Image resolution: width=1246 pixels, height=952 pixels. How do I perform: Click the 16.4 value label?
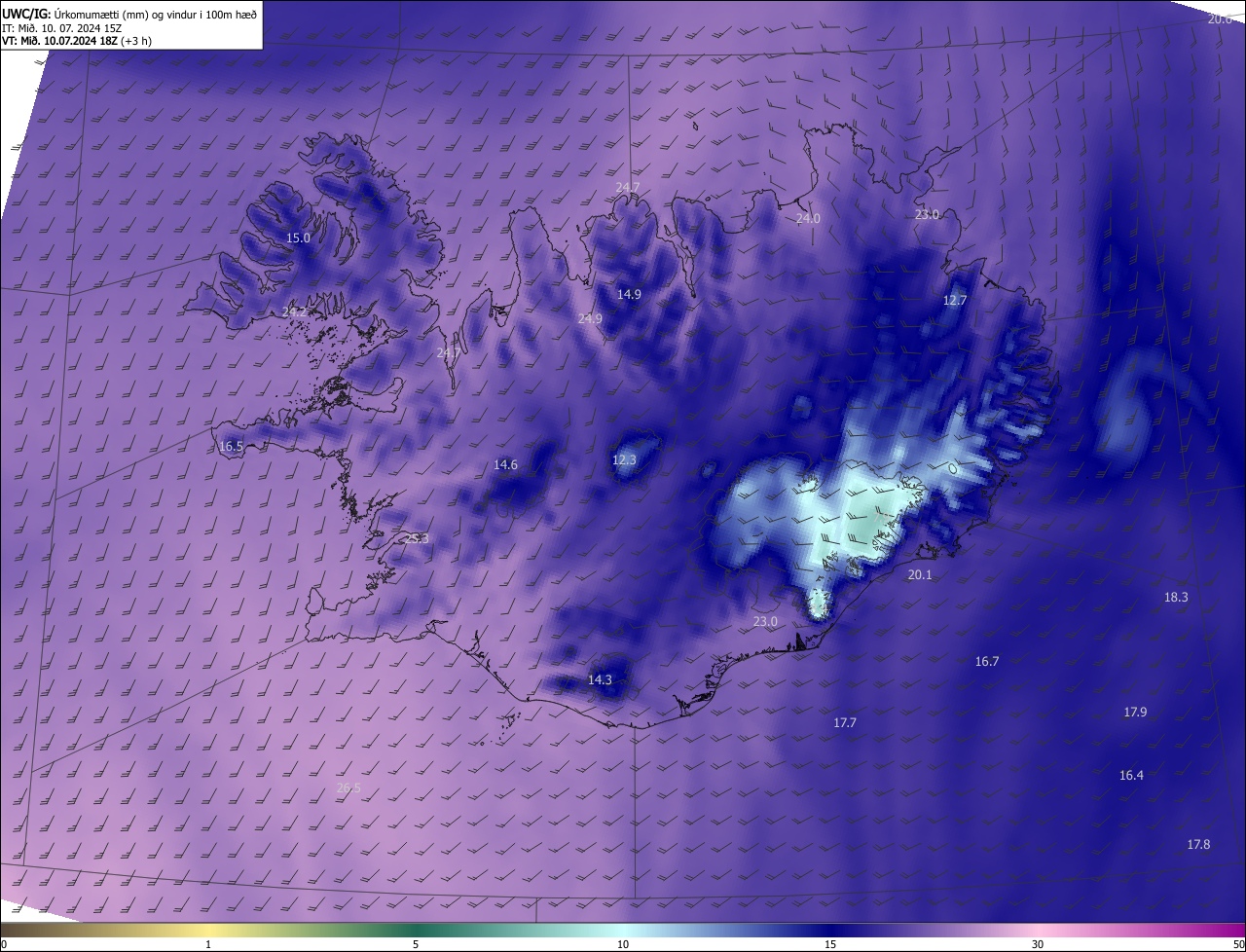(x=1131, y=775)
